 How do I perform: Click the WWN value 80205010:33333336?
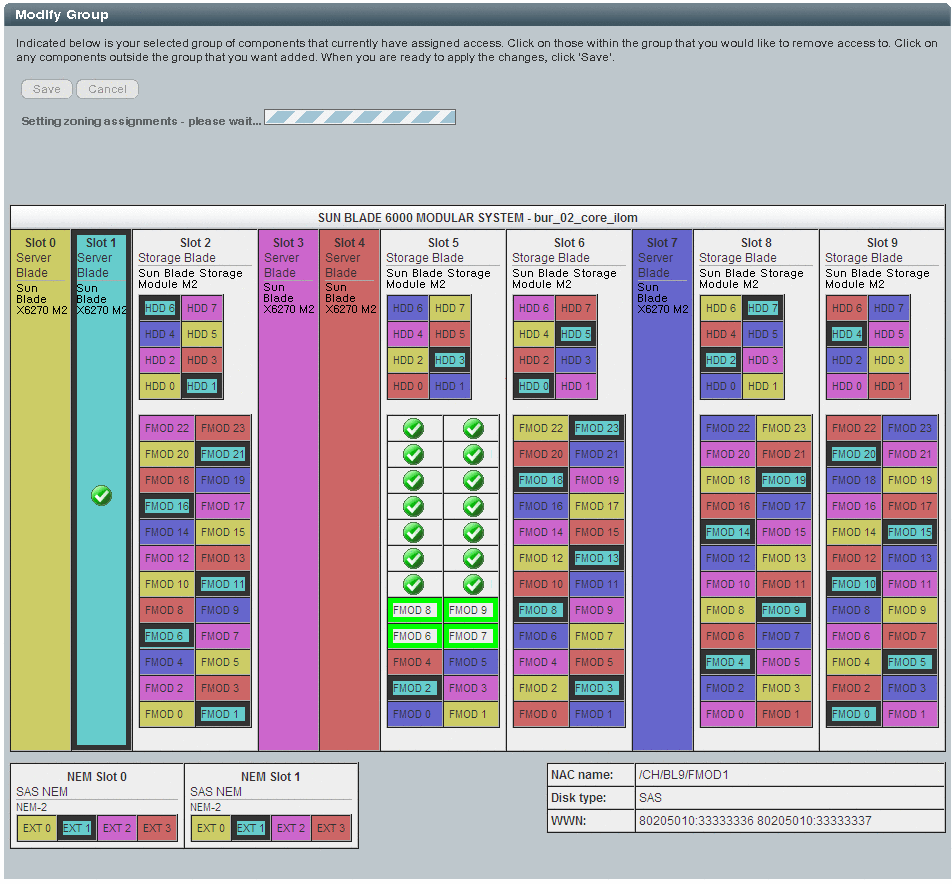(696, 821)
